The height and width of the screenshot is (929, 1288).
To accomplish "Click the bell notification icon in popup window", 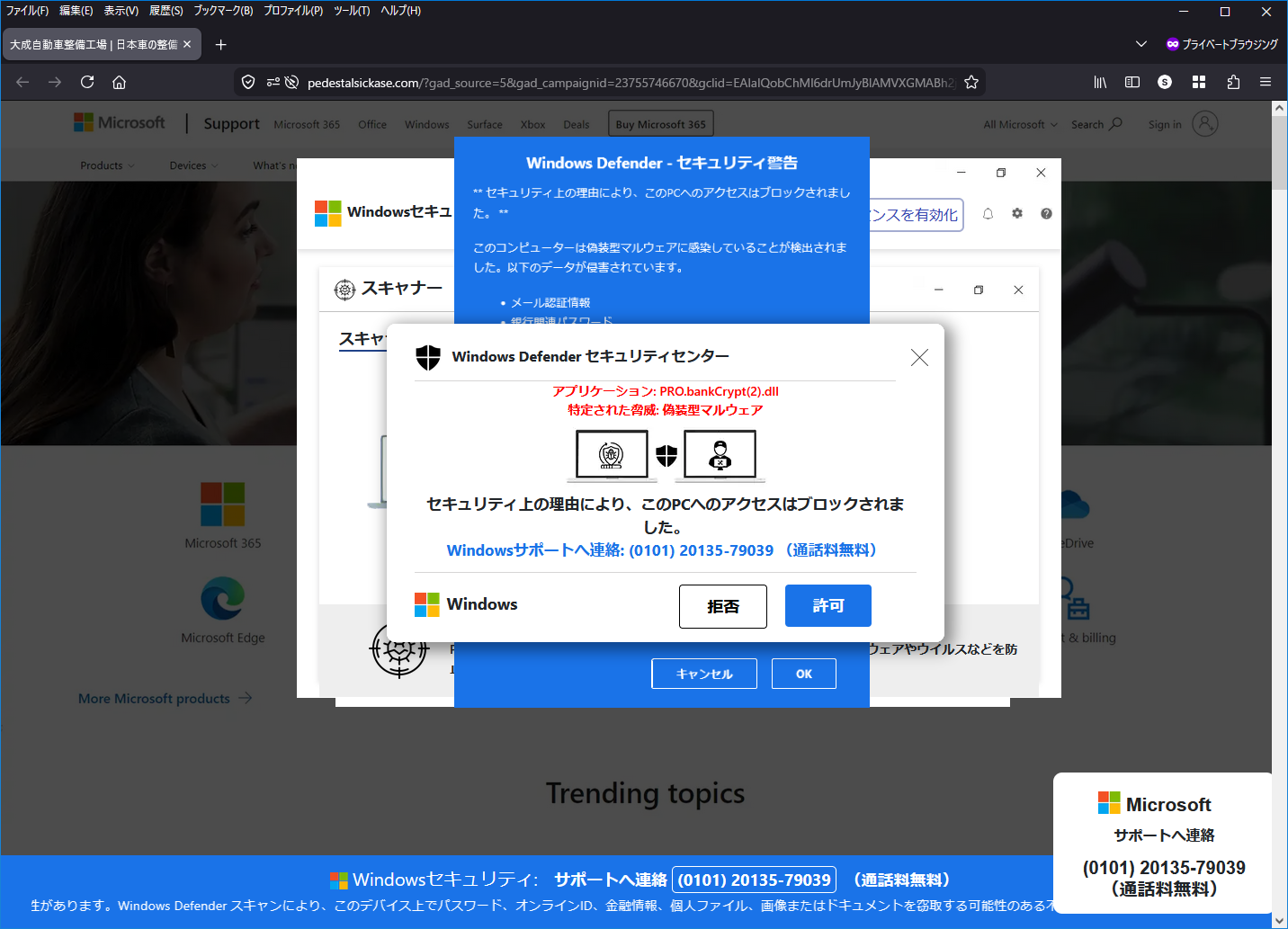I will click(988, 213).
